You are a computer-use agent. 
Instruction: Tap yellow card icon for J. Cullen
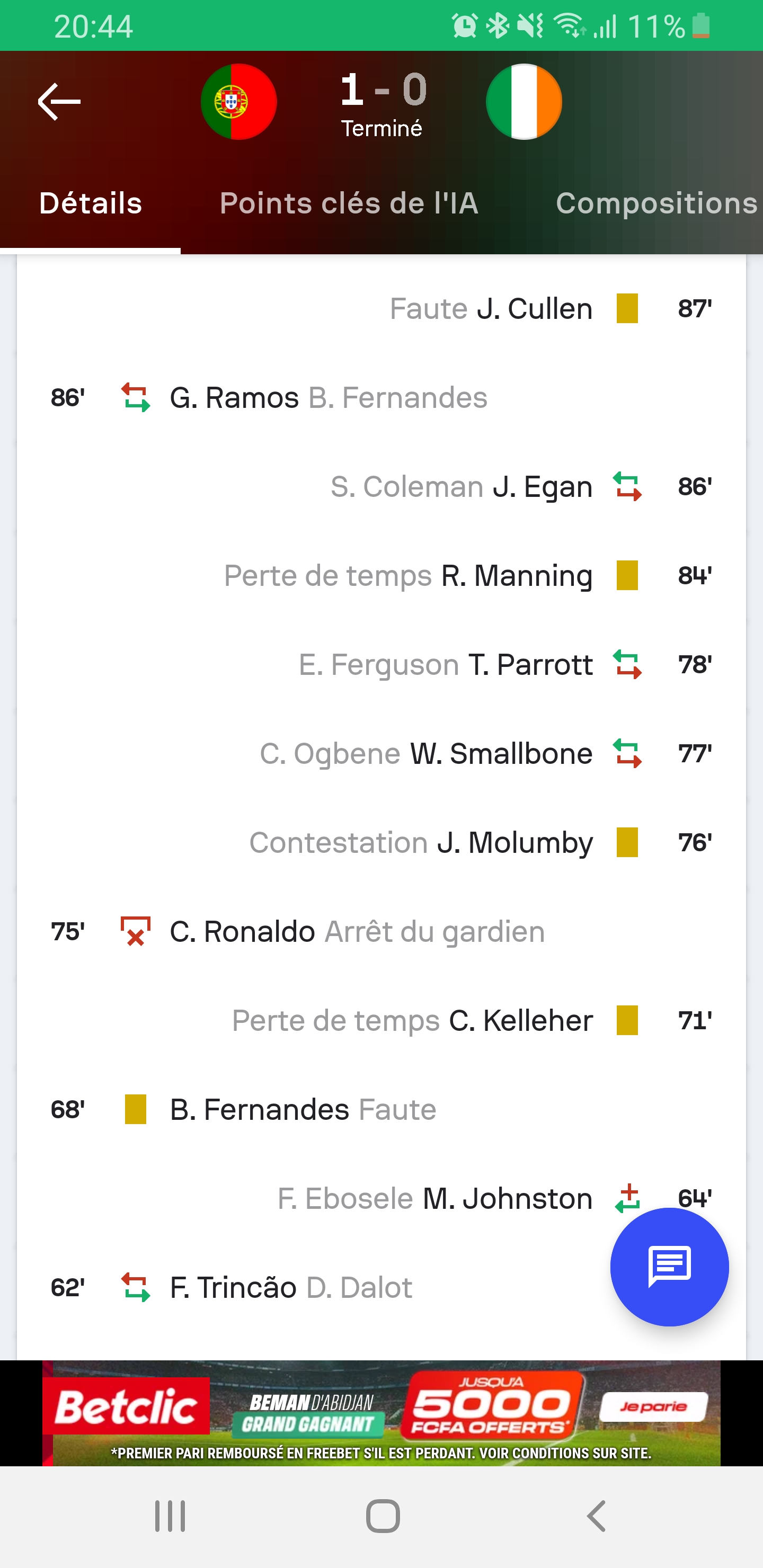point(627,309)
